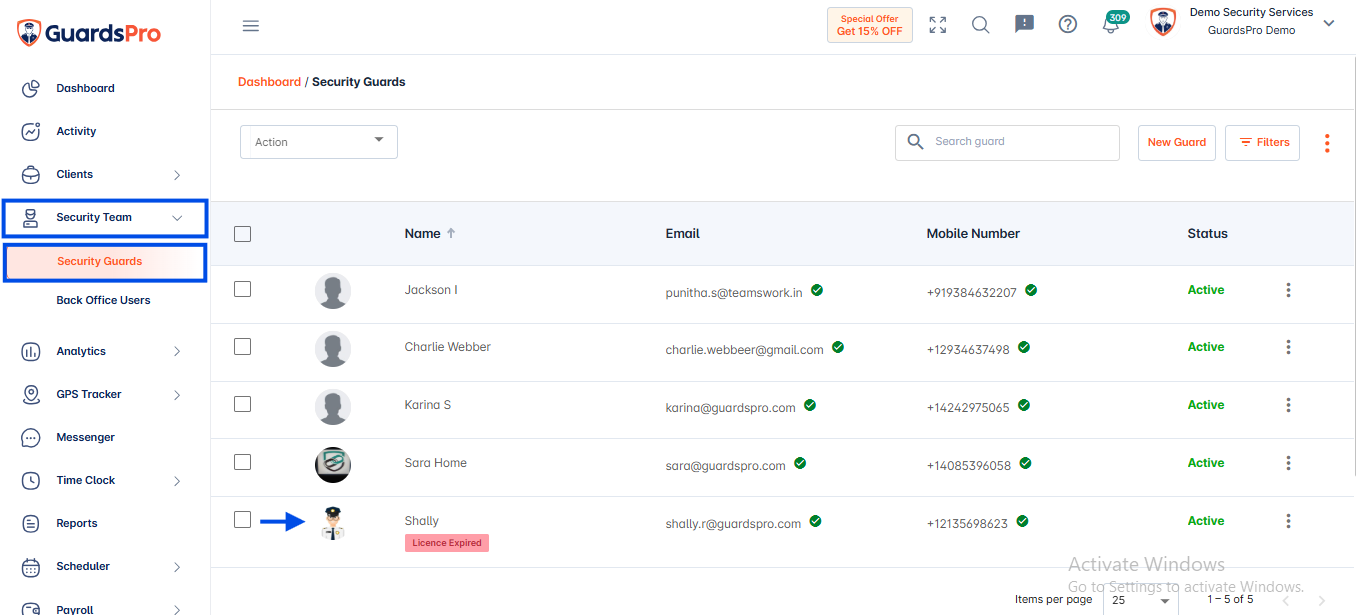Click the Messenger chat bubble icon
This screenshot has width=1356, height=615.
coord(31,438)
